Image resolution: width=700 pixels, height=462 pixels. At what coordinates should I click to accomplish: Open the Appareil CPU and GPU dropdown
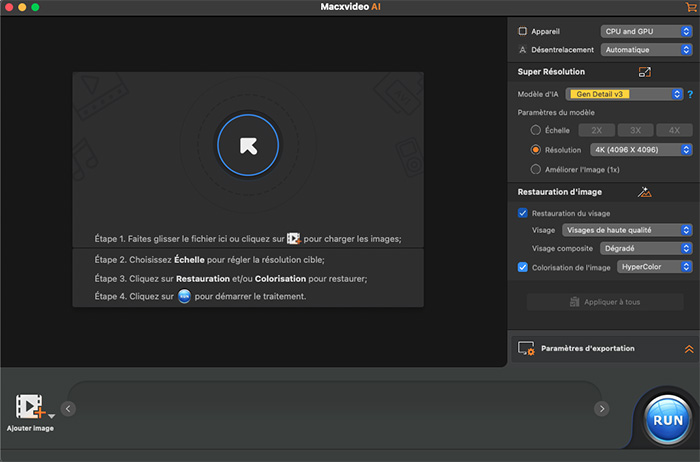pos(646,31)
